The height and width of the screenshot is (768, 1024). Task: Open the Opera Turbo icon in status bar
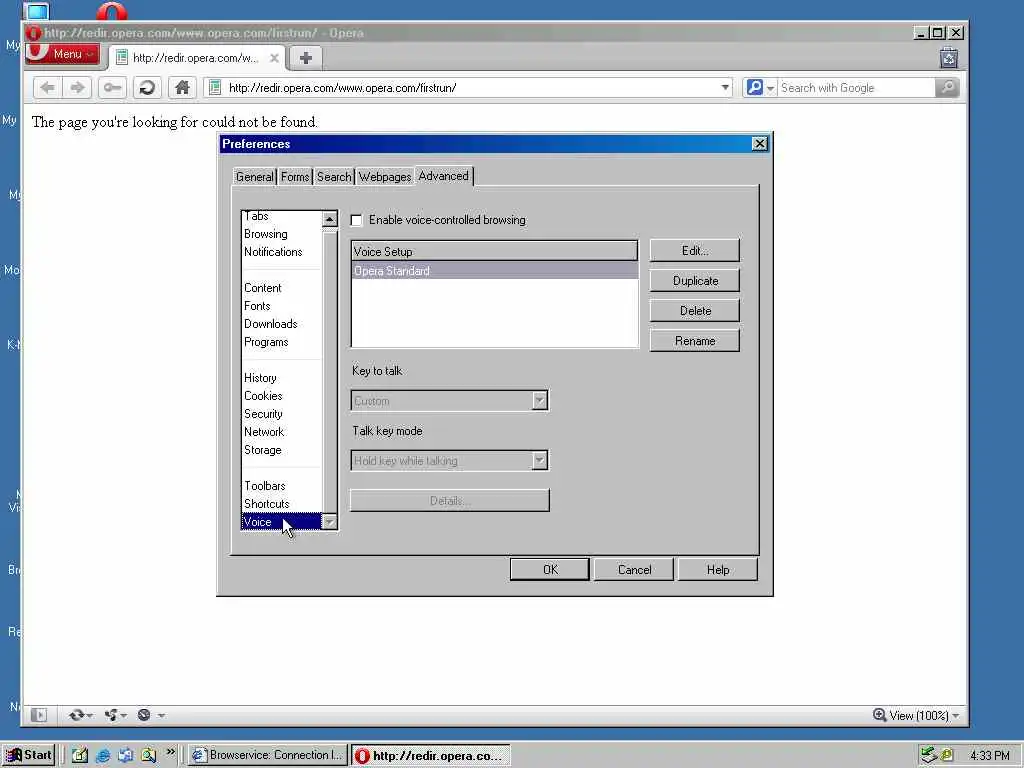pyautogui.click(x=144, y=715)
